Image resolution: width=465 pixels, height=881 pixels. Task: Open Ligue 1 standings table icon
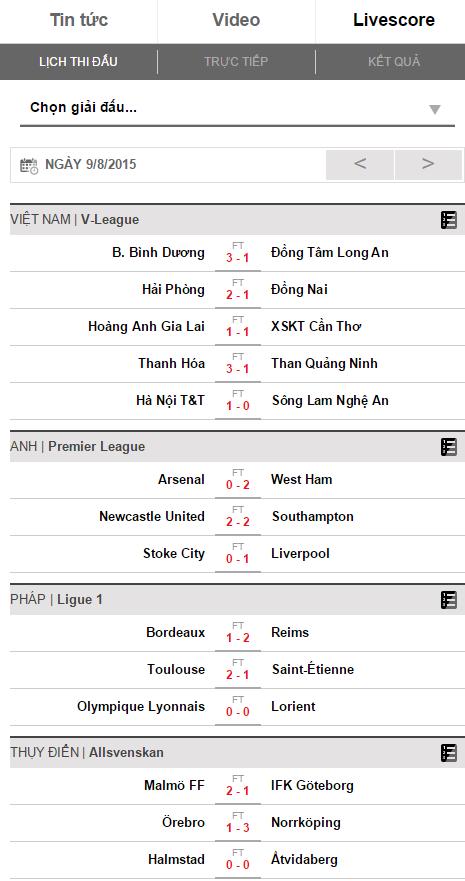pyautogui.click(x=448, y=600)
